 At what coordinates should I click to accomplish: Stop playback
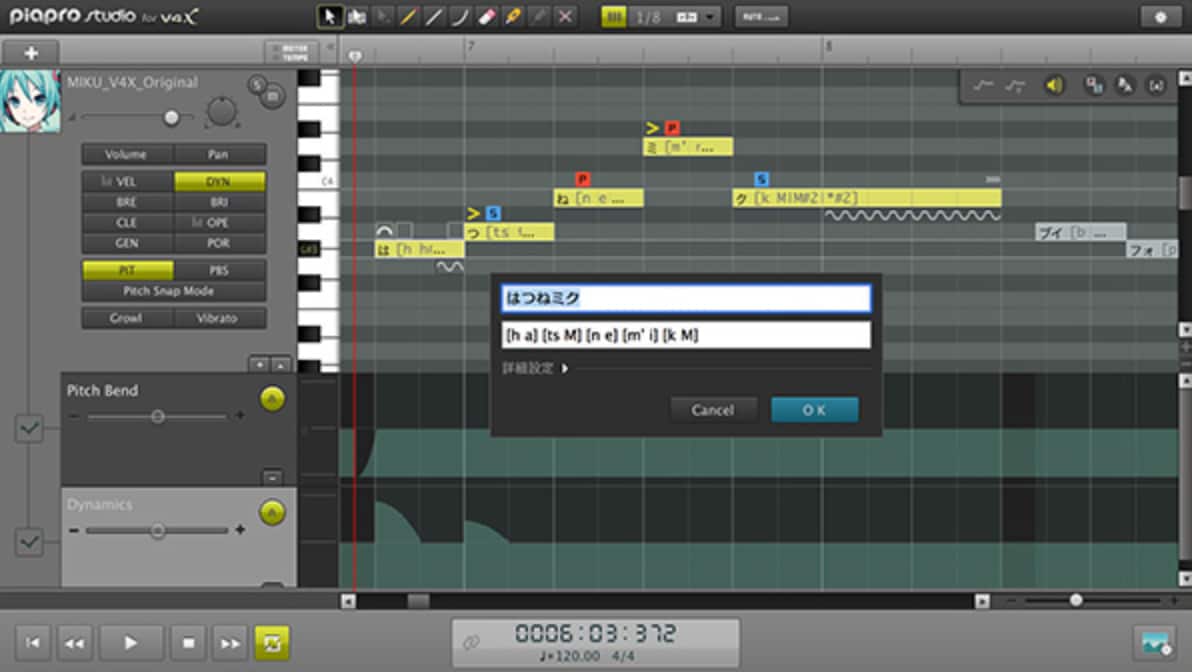189,643
